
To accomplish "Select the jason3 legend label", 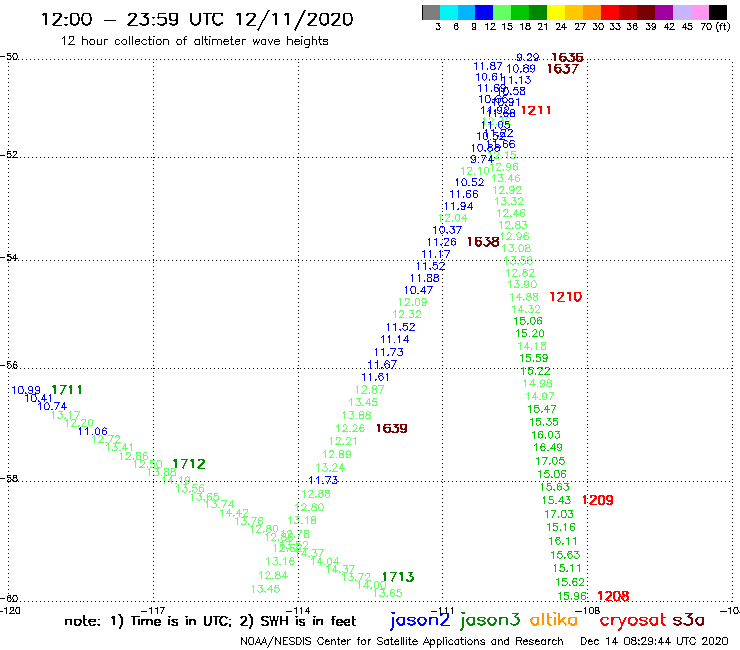I will click(x=490, y=620).
